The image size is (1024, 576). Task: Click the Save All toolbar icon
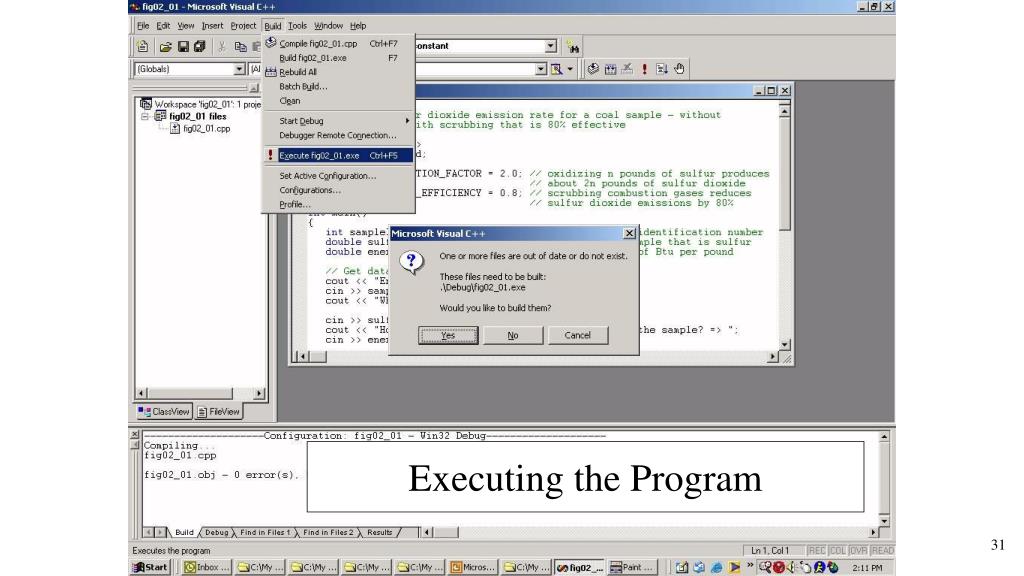point(200,46)
